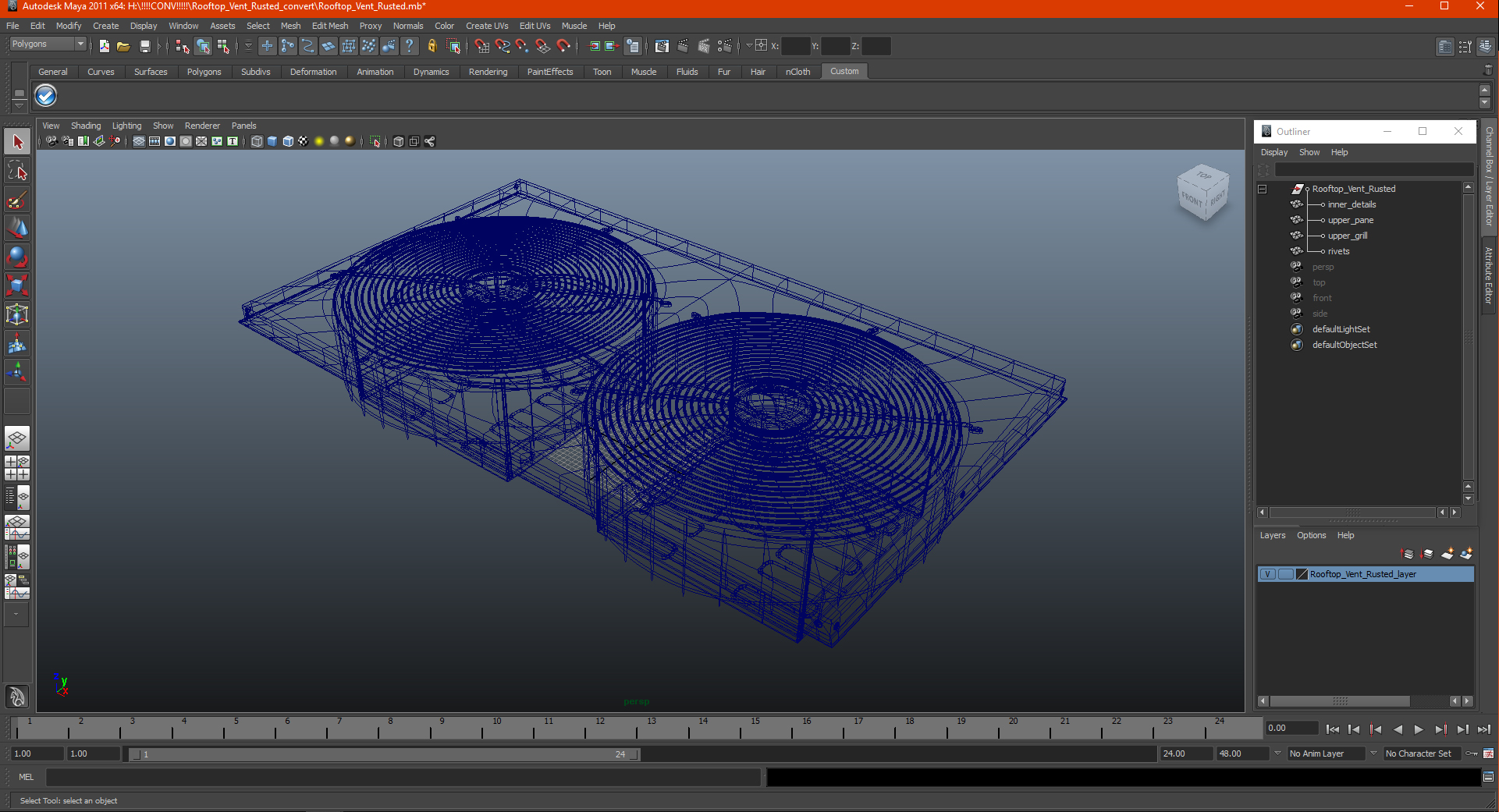Open the Script Editor icon at bottom right
Image resolution: width=1499 pixels, height=812 pixels.
point(1488,777)
